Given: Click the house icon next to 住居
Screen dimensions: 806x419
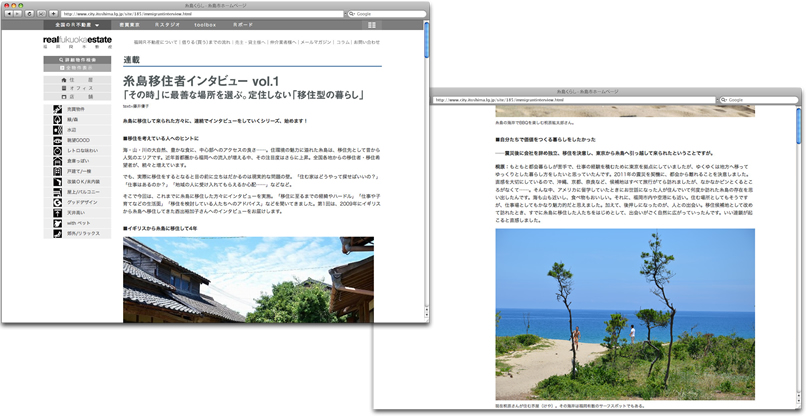Looking at the screenshot, I should pyautogui.click(x=64, y=80).
